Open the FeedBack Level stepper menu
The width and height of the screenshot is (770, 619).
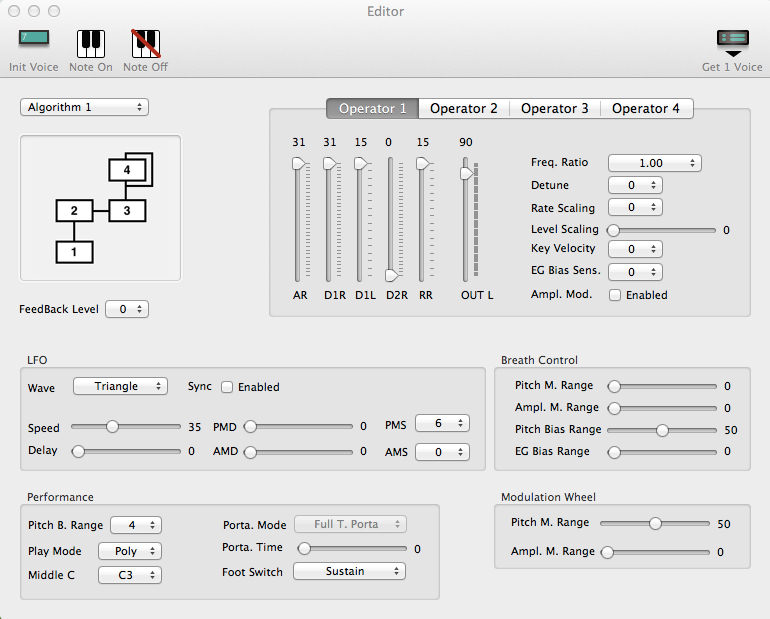point(127,309)
